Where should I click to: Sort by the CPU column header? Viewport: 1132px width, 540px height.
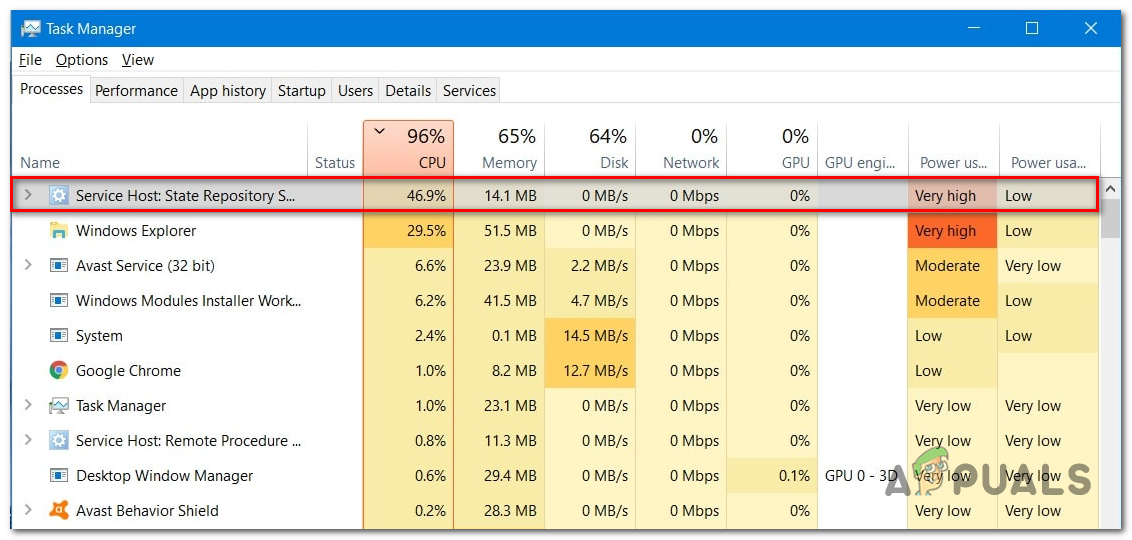[408, 149]
